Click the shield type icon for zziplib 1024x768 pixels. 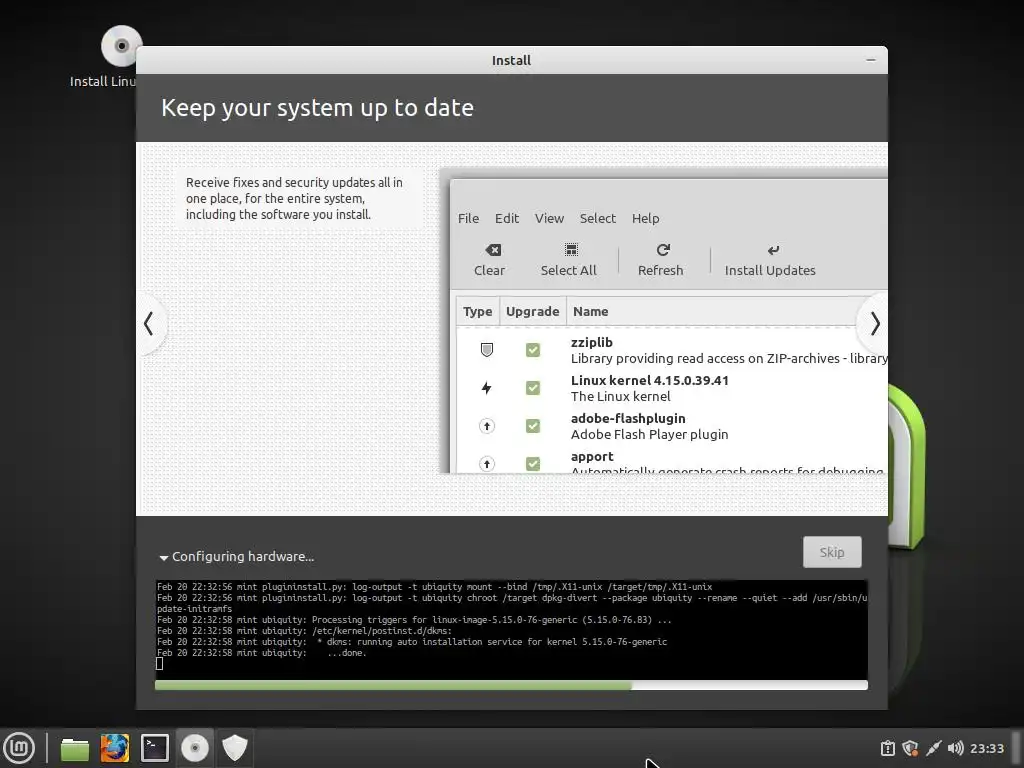487,350
